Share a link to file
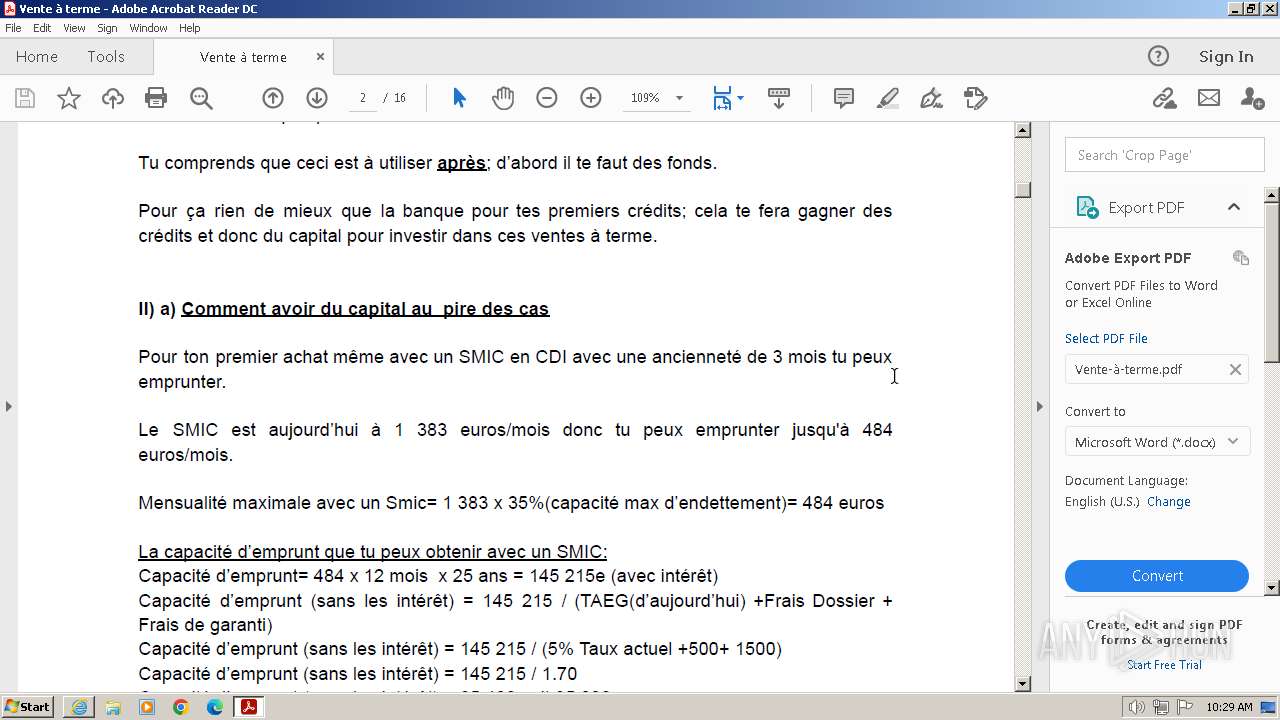The image size is (1280, 720). click(1164, 98)
